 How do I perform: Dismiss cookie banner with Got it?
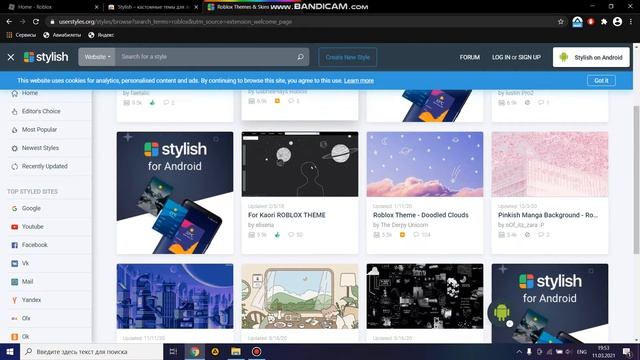click(x=601, y=80)
